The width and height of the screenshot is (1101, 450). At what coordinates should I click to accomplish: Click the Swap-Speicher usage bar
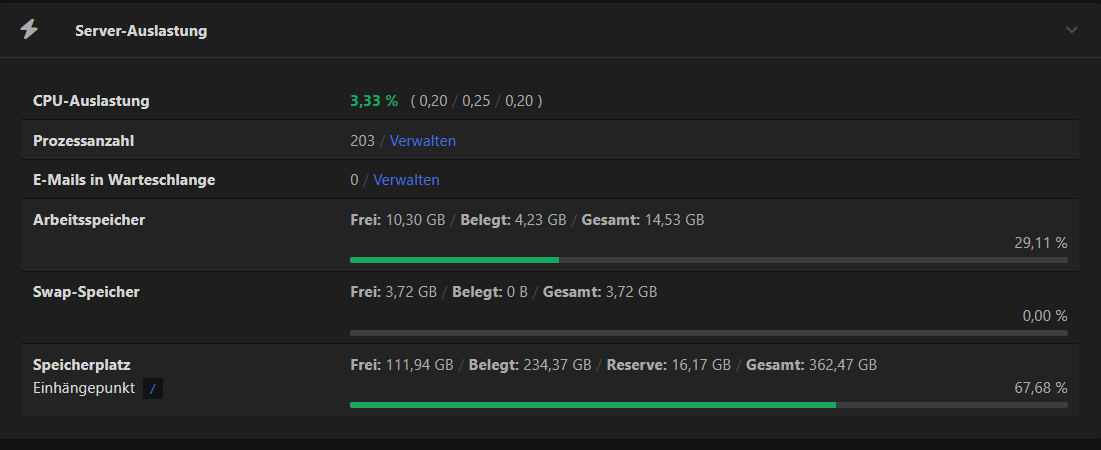coord(708,332)
